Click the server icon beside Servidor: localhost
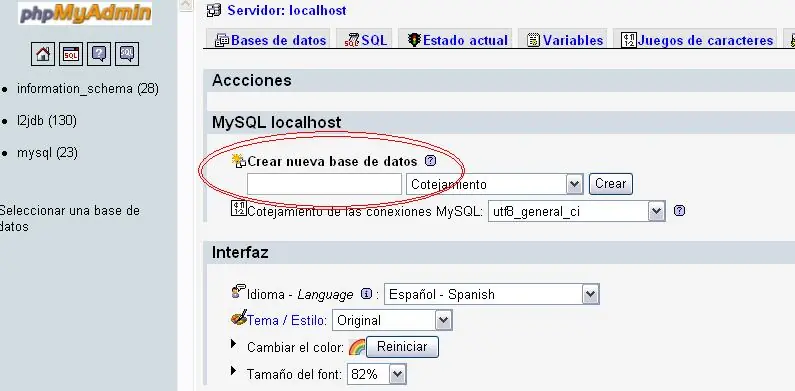795x391 pixels. pos(214,10)
